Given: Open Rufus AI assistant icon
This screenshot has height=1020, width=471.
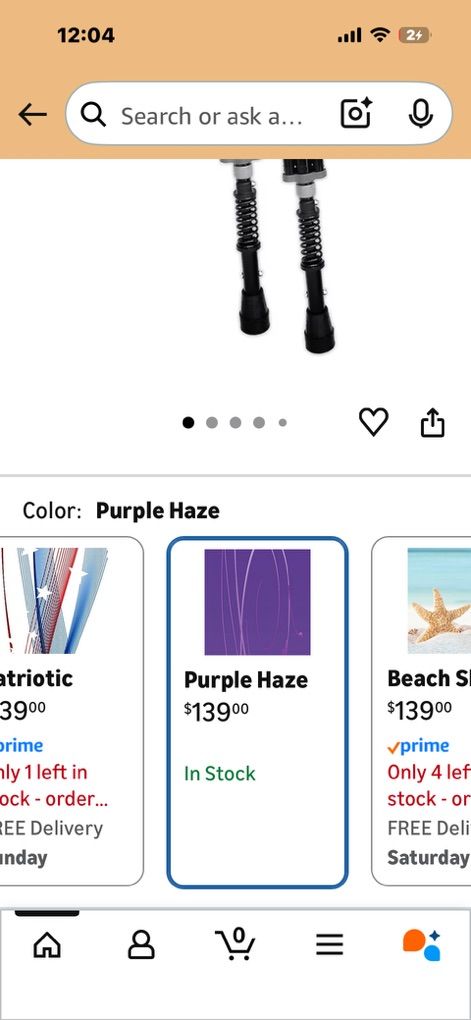Looking at the screenshot, I should click(422, 945).
